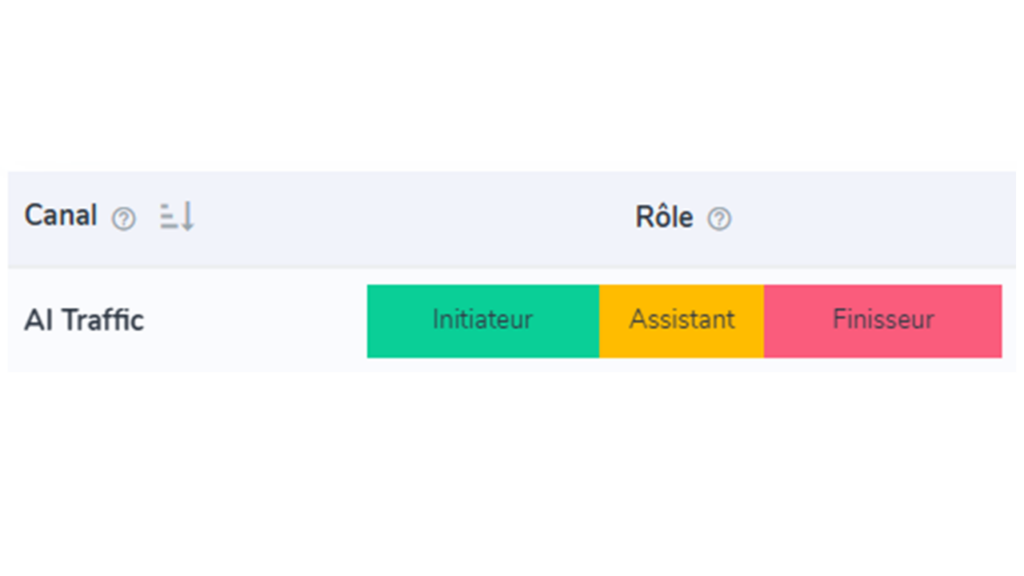Viewport: 1024px width, 576px height.
Task: Select the pink Finisseur segment
Action: point(883,321)
